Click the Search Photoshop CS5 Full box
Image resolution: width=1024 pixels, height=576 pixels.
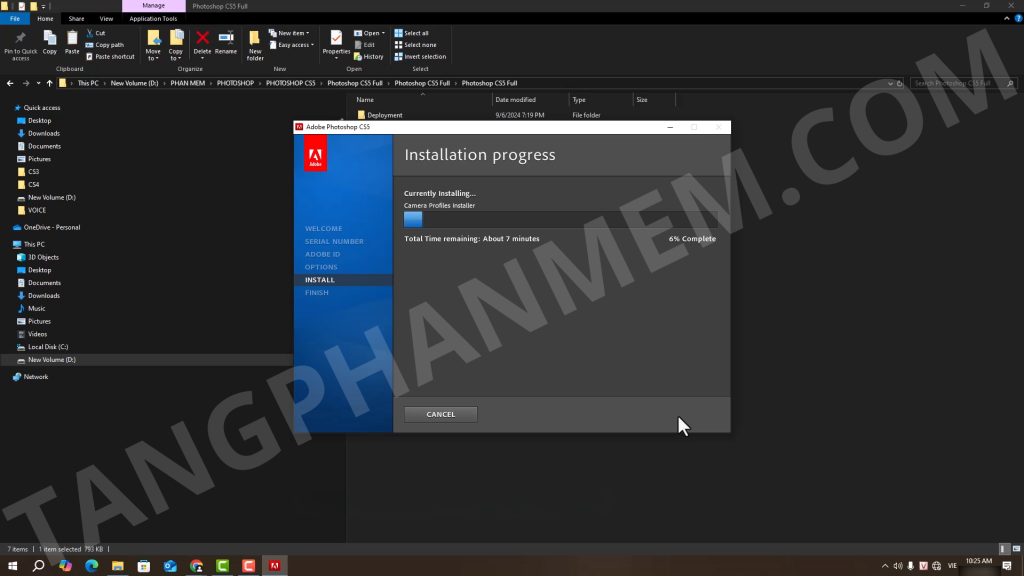click(x=960, y=83)
